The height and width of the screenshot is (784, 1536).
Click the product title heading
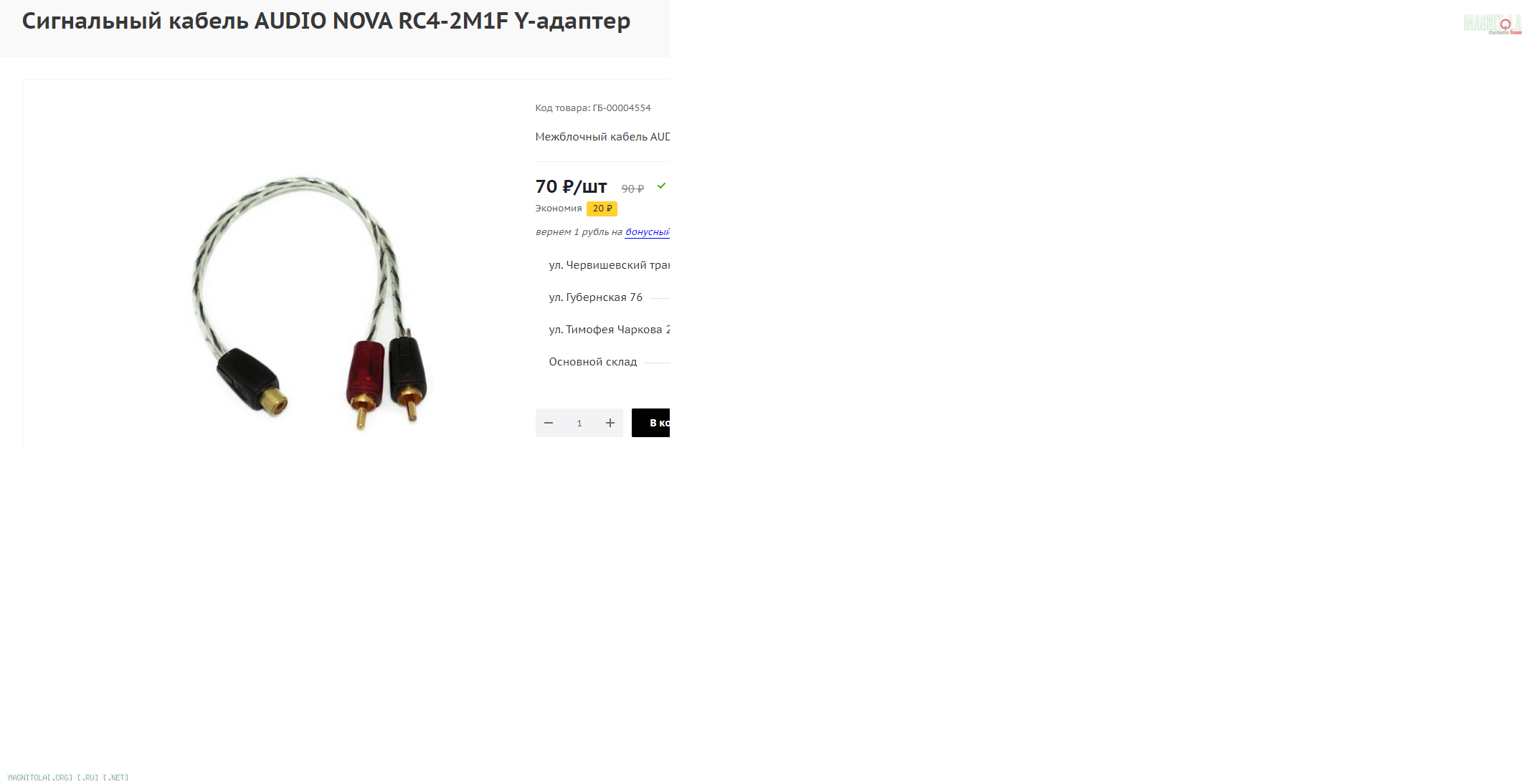point(326,21)
